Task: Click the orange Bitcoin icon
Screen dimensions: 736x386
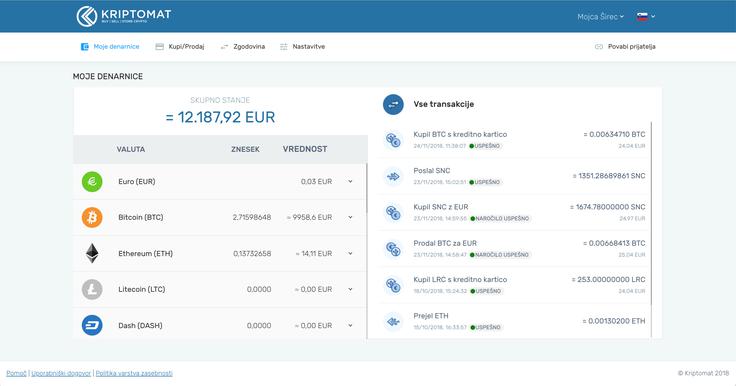Action: 92,217
